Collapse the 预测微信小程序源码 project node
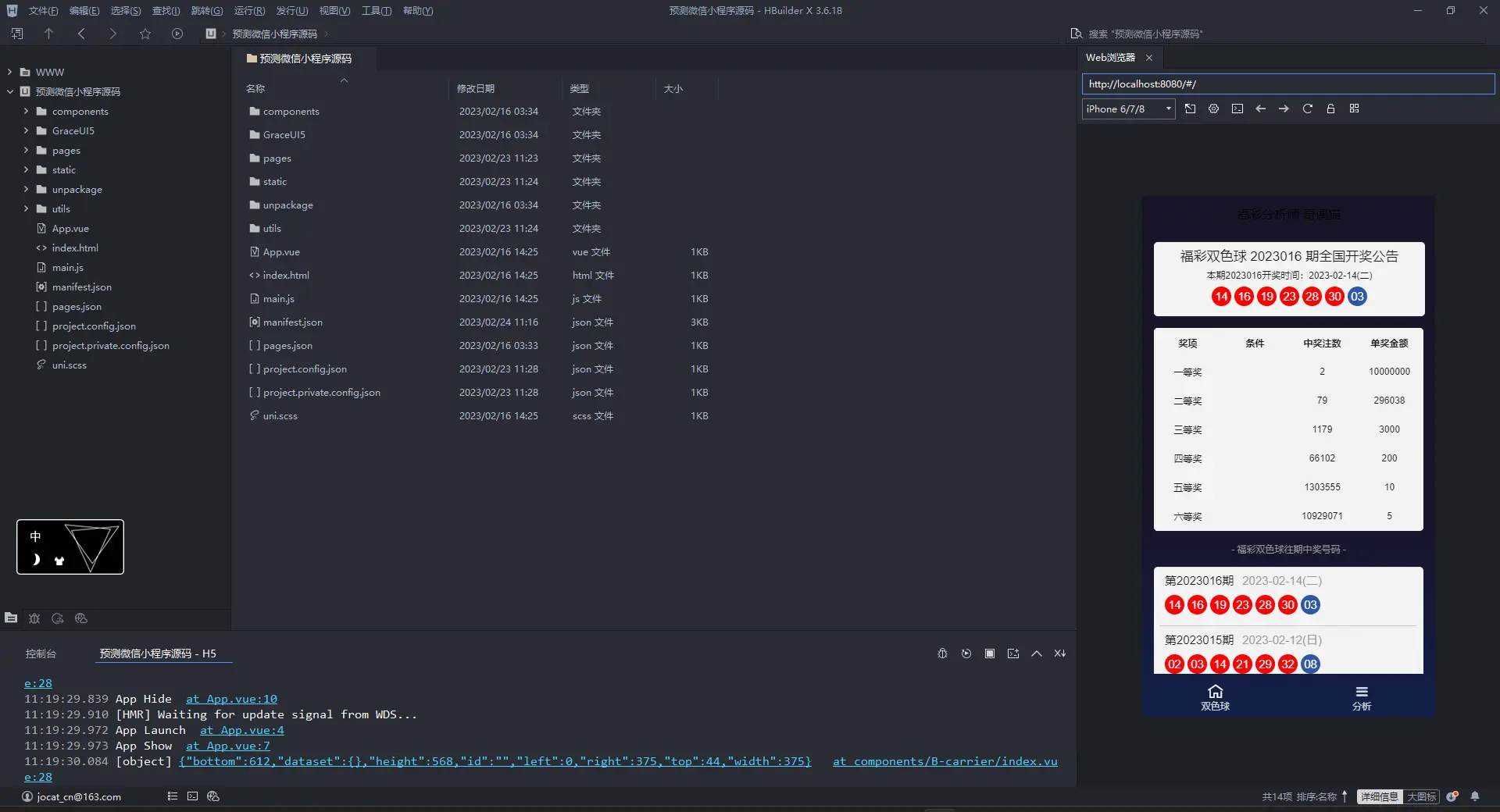This screenshot has height=812, width=1500. click(x=9, y=91)
